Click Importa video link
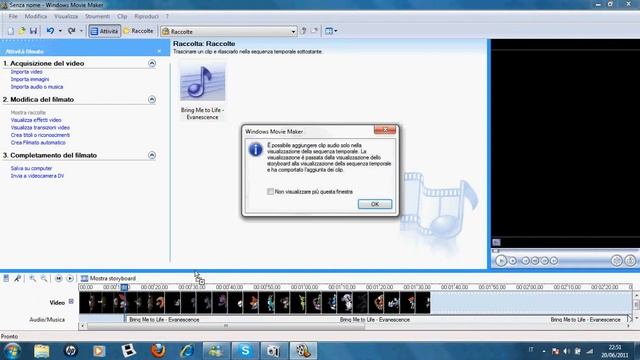The width and height of the screenshot is (640, 360). click(27, 72)
